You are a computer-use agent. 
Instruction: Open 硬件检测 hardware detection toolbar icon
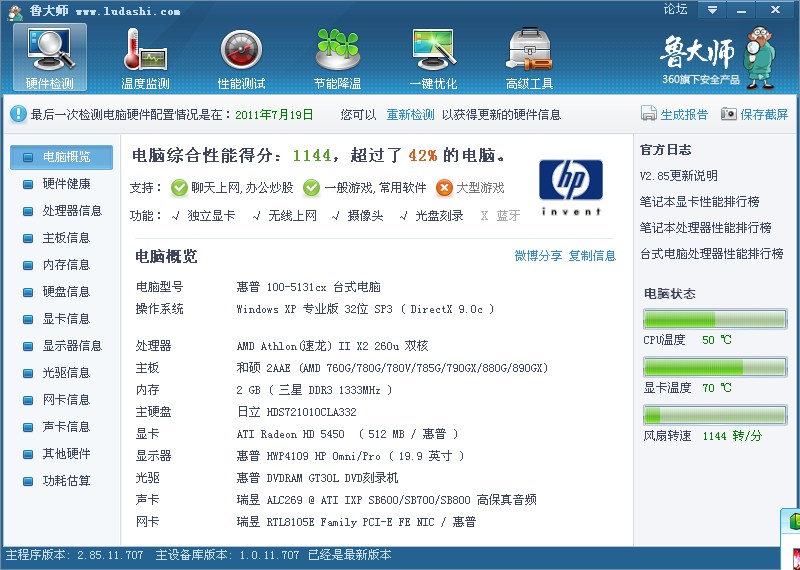pos(49,50)
